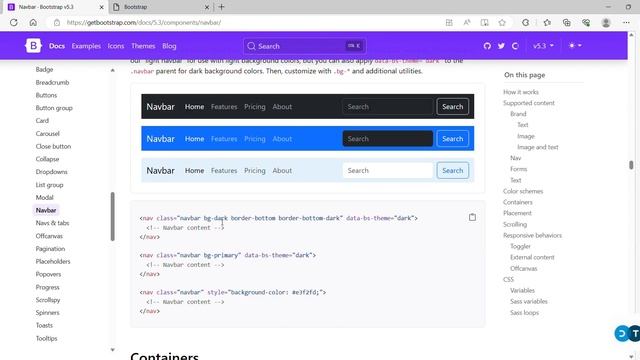
Task: Click Search button in light navbar example
Action: click(x=453, y=171)
